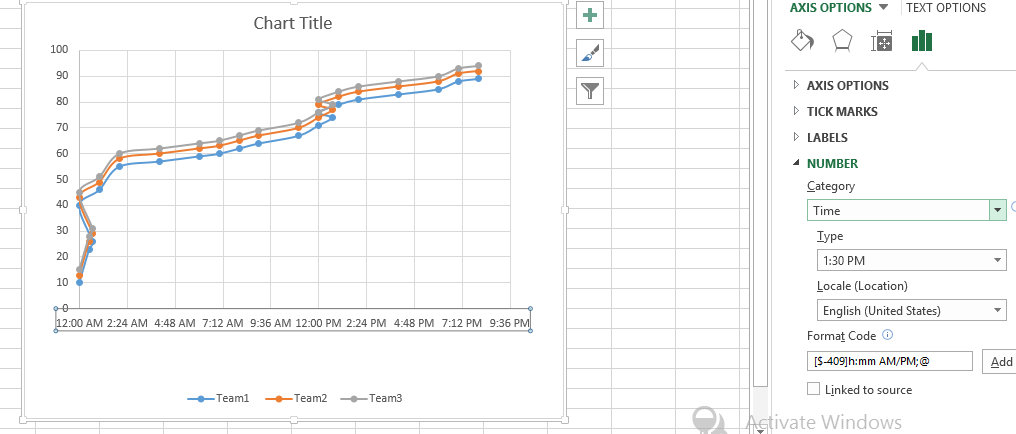1016x434 pixels.
Task: Open the Chart Elements plus button
Action: point(590,15)
